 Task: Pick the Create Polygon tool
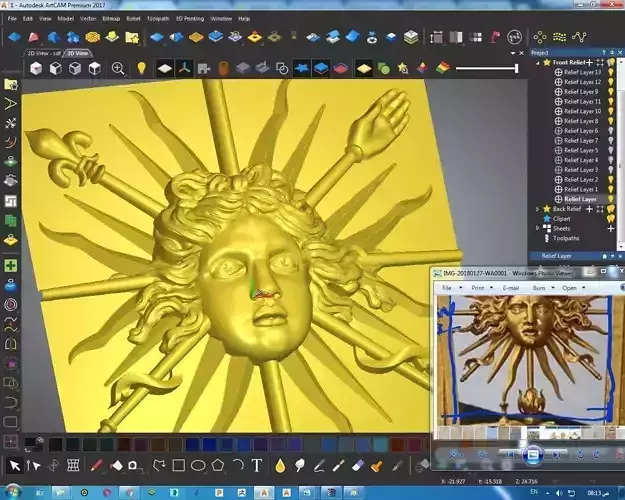pos(218,465)
